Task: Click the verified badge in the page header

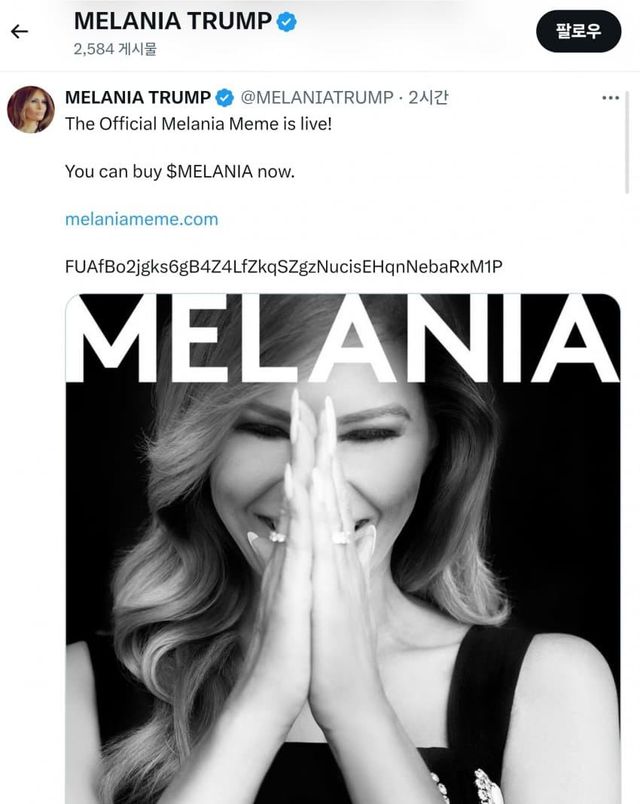Action: click(288, 21)
